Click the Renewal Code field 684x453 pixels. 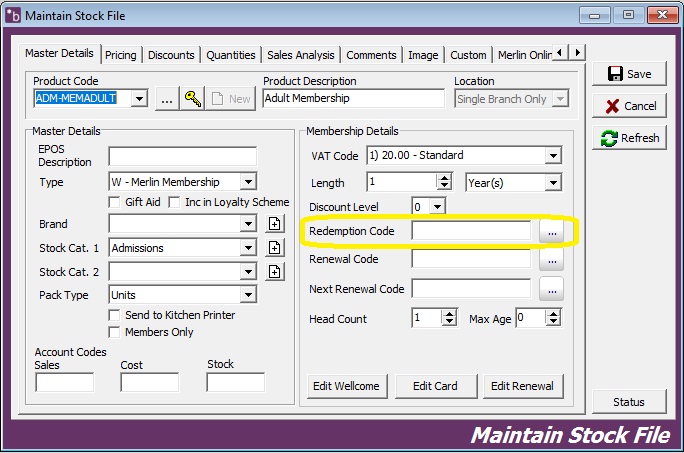click(471, 259)
